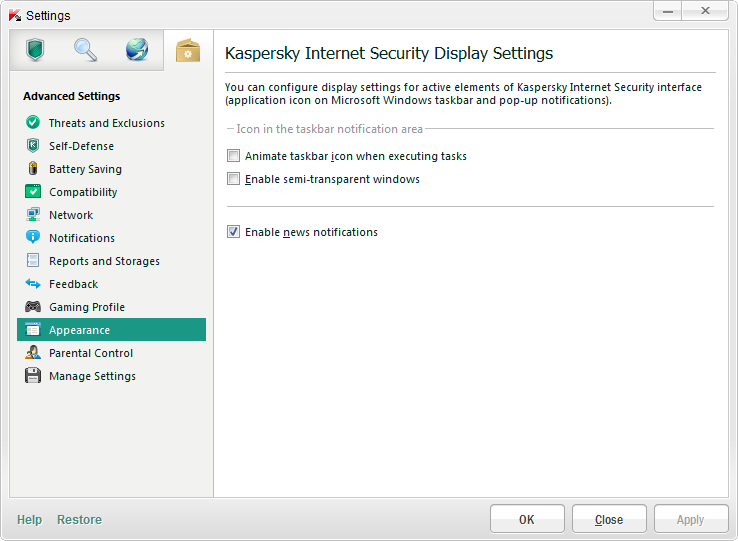Click the Close button at the bottom
This screenshot has height=541, width=738.
[x=608, y=520]
